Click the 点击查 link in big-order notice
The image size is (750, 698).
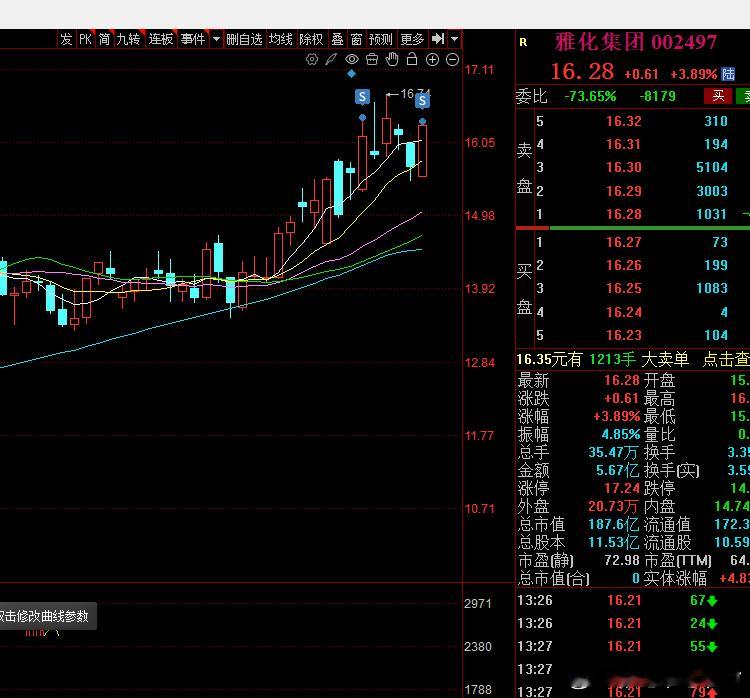tap(725, 359)
